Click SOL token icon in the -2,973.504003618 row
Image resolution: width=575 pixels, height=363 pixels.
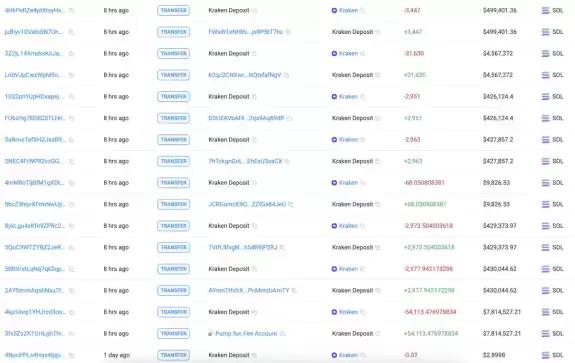(x=546, y=226)
